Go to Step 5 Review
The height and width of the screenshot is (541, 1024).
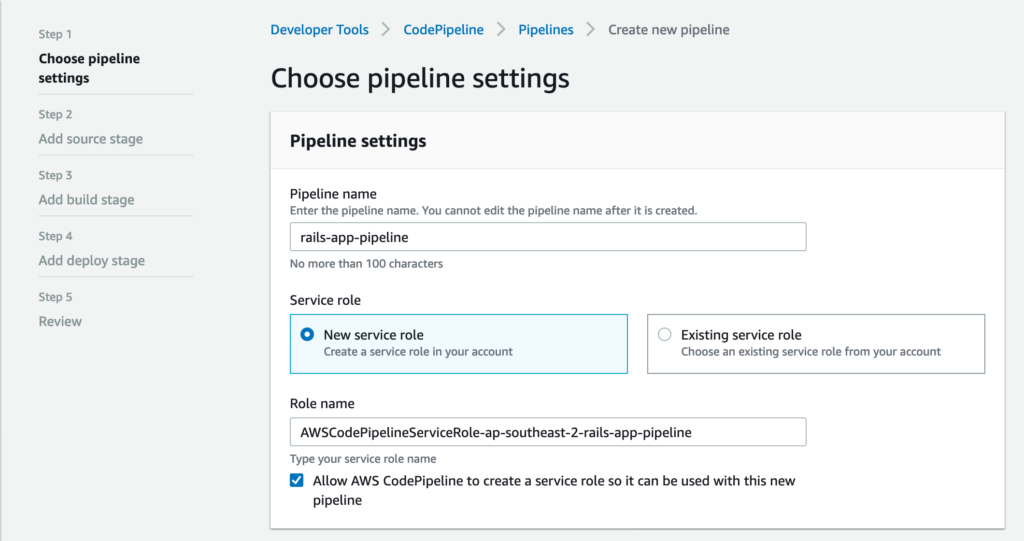(60, 321)
